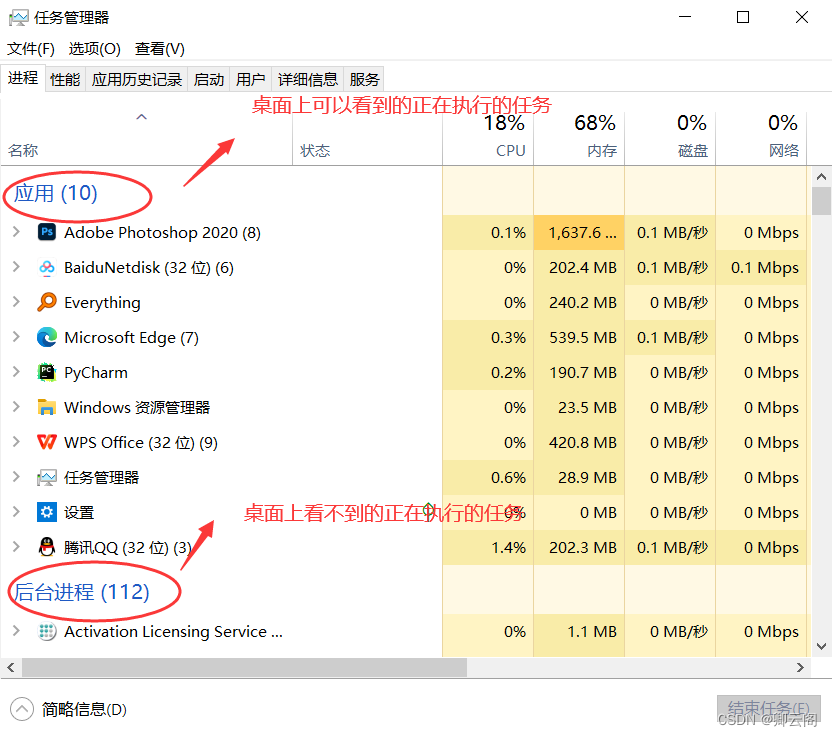Click the PyCharm icon
The width and height of the screenshot is (832, 736).
tap(47, 373)
